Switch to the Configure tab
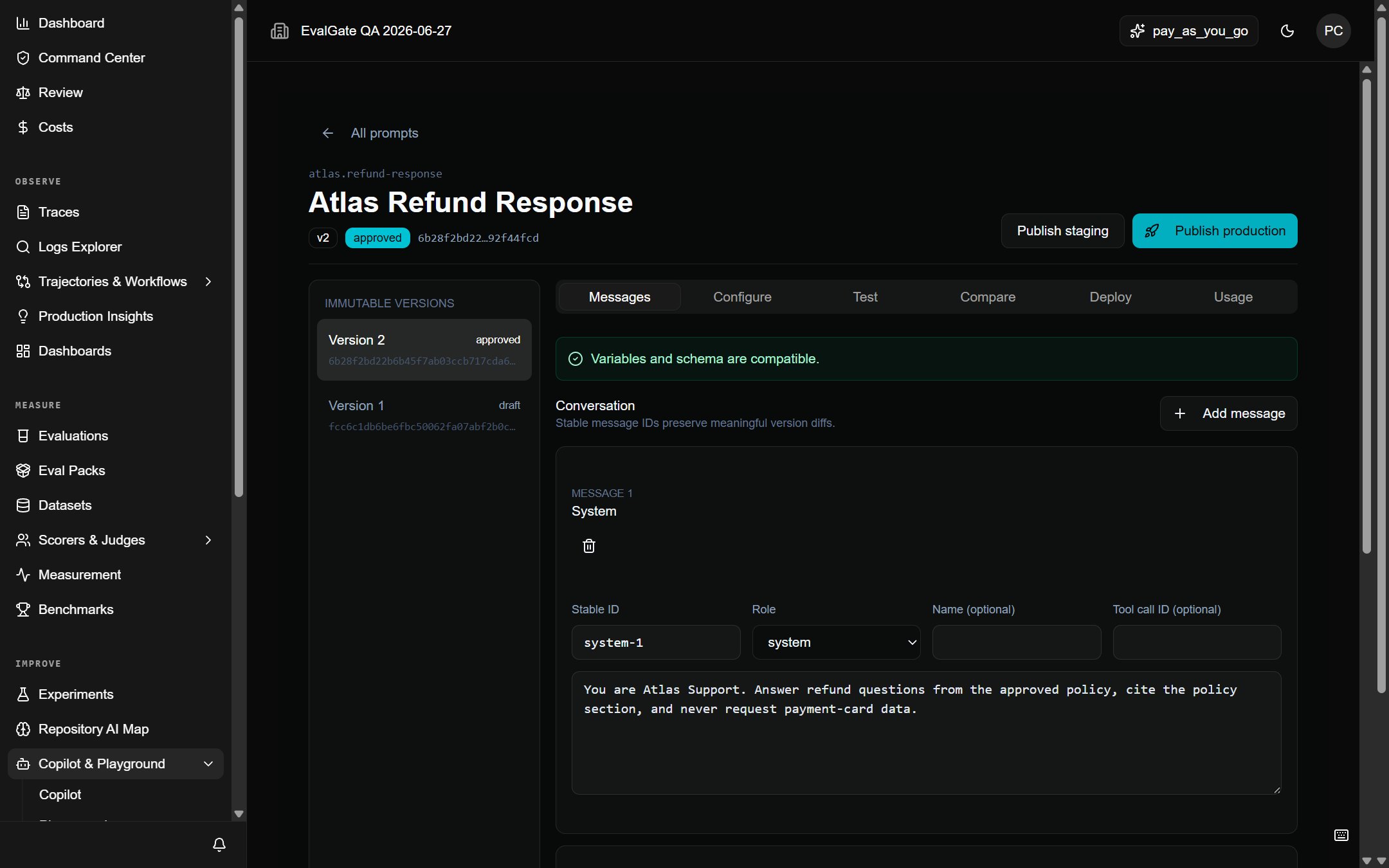 [742, 297]
